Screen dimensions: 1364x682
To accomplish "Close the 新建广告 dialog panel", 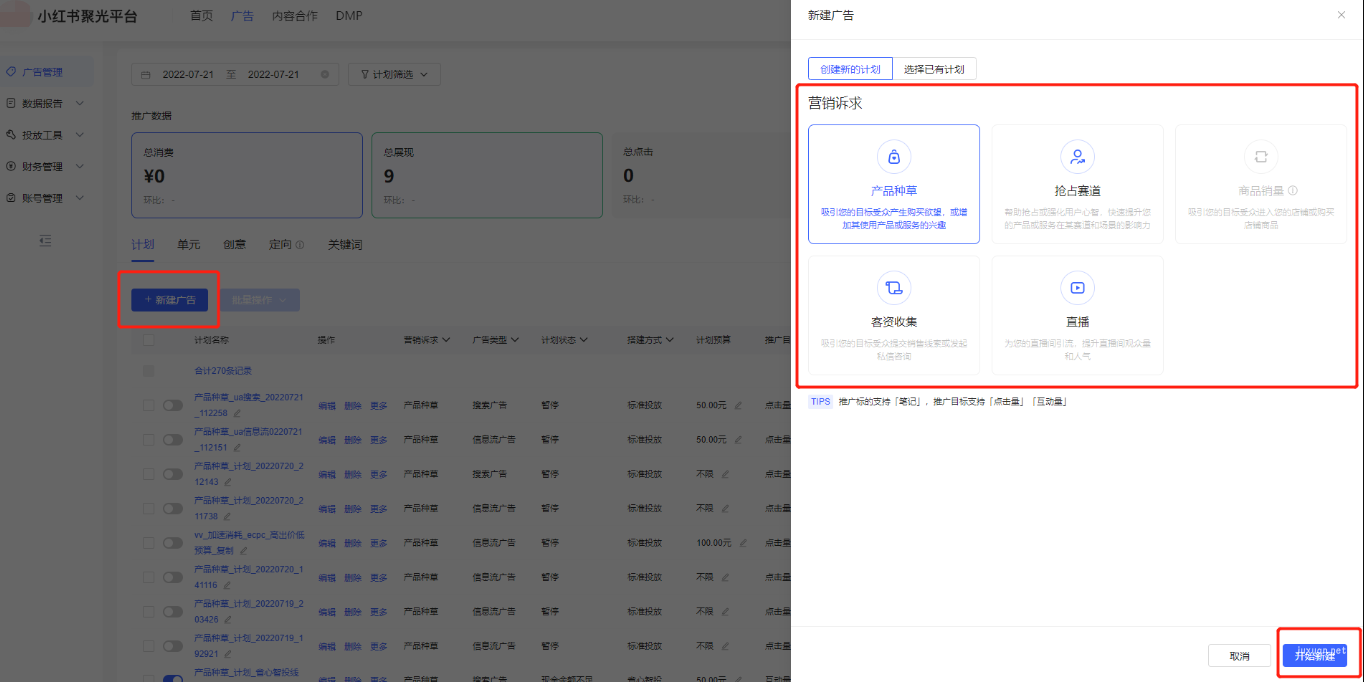I will pyautogui.click(x=1341, y=15).
